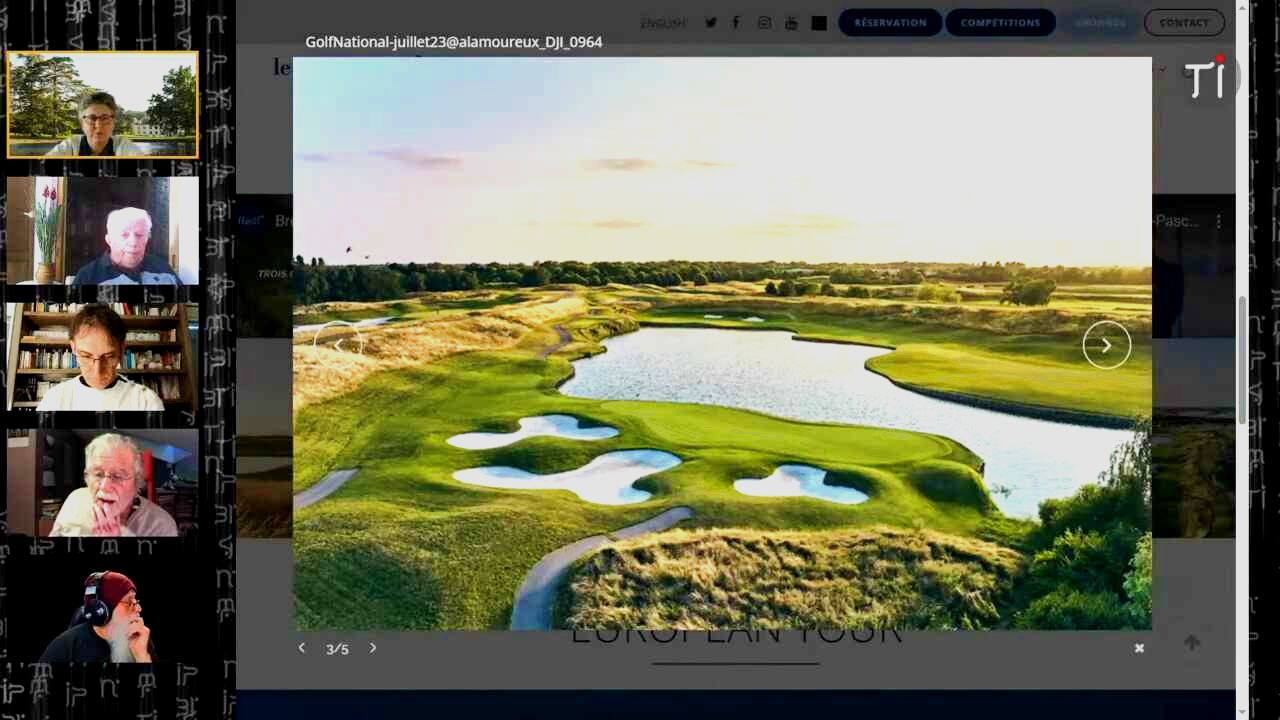Select the participant video with red flowers
1280x720 pixels.
(103, 231)
